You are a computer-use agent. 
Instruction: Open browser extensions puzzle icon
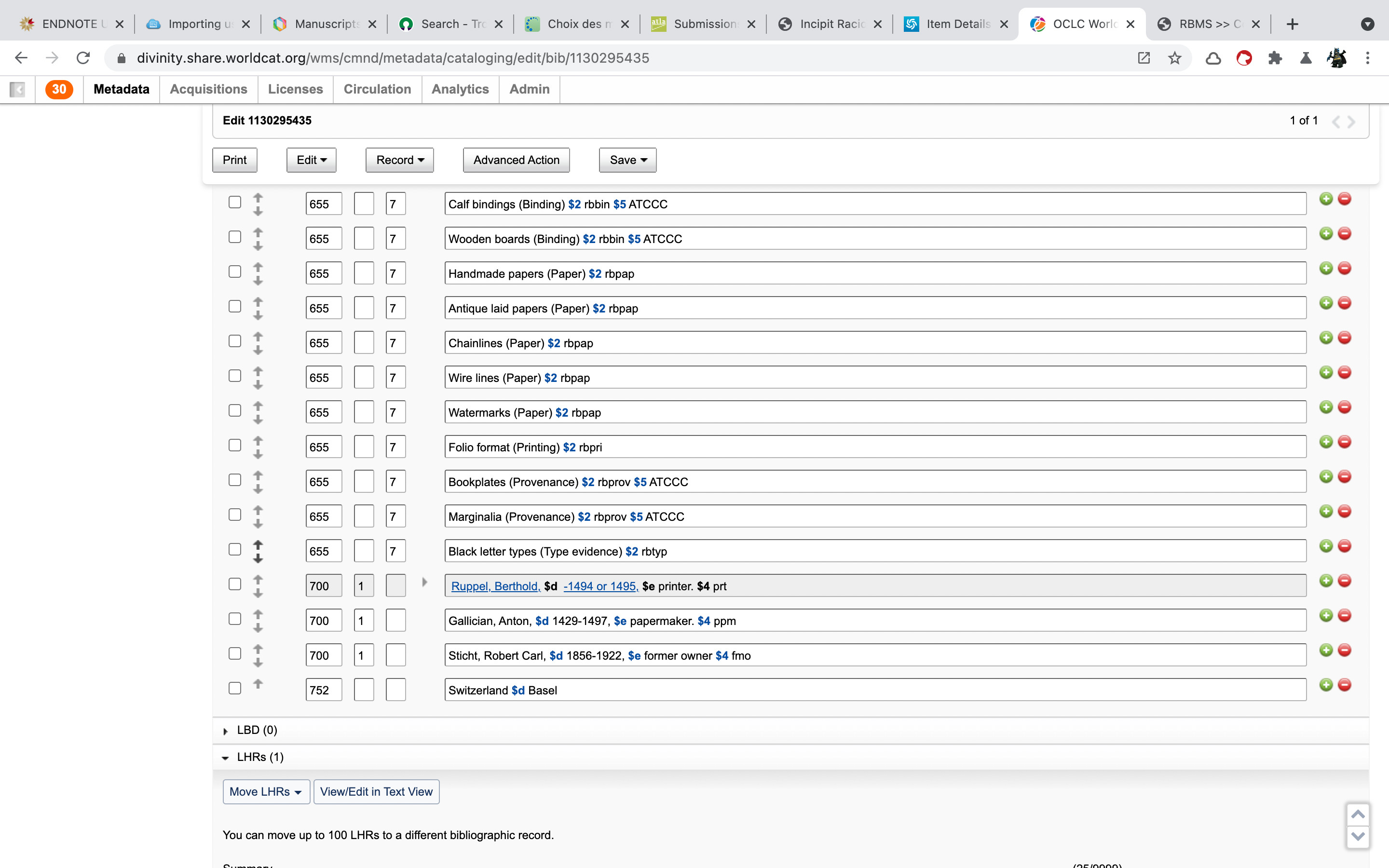click(x=1275, y=58)
